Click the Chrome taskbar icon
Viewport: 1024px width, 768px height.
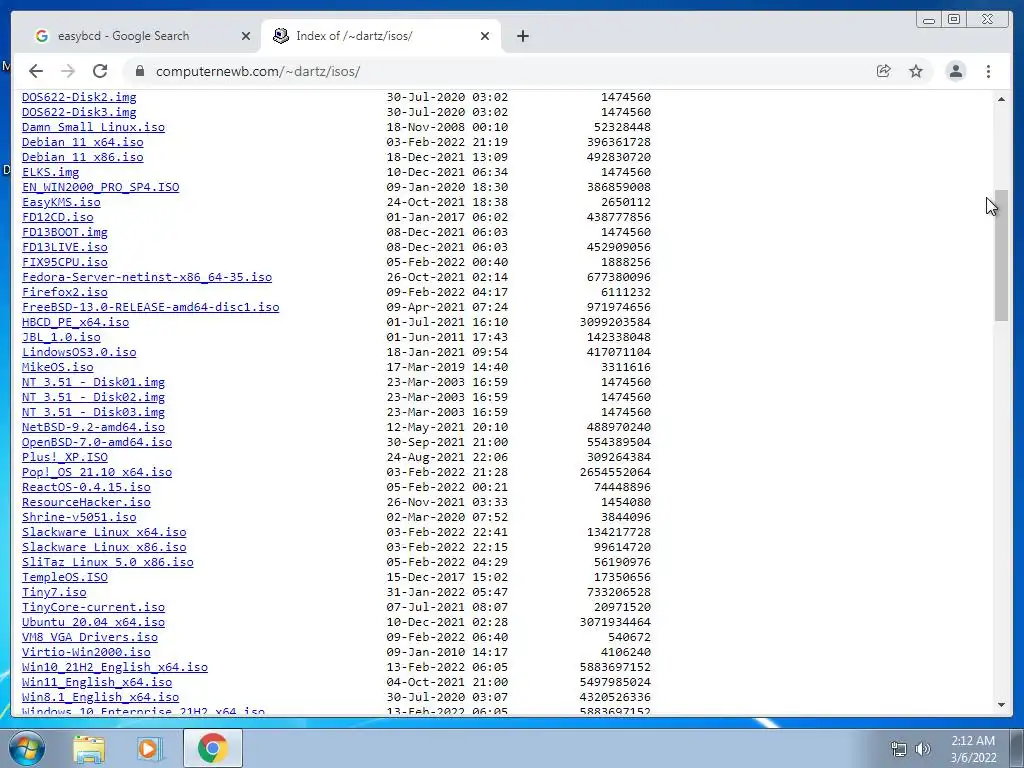212,748
